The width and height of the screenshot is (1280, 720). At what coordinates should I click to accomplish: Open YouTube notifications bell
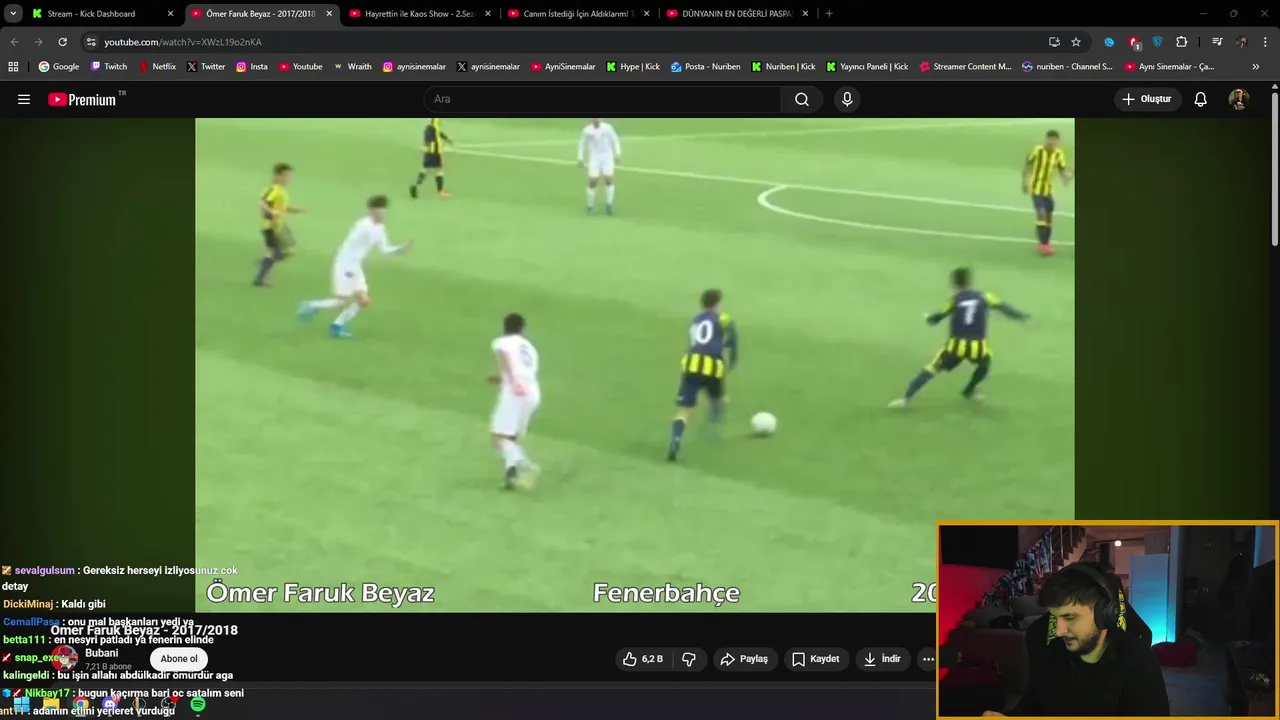pos(1201,99)
